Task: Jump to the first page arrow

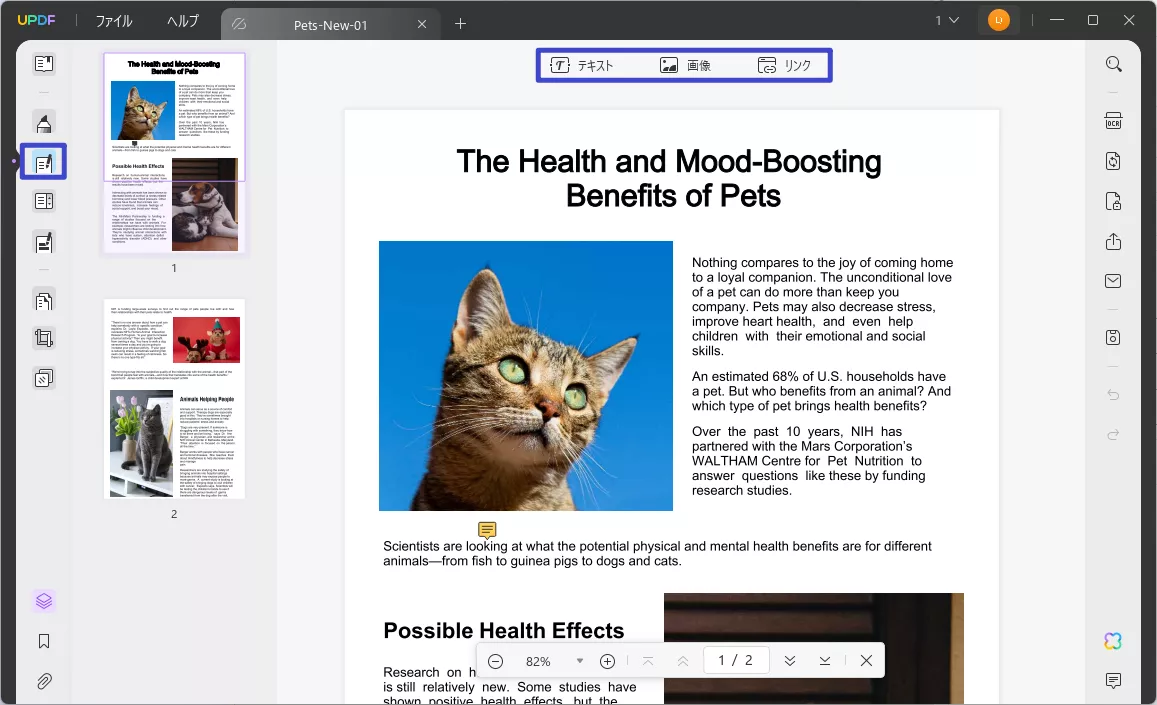Action: [648, 661]
